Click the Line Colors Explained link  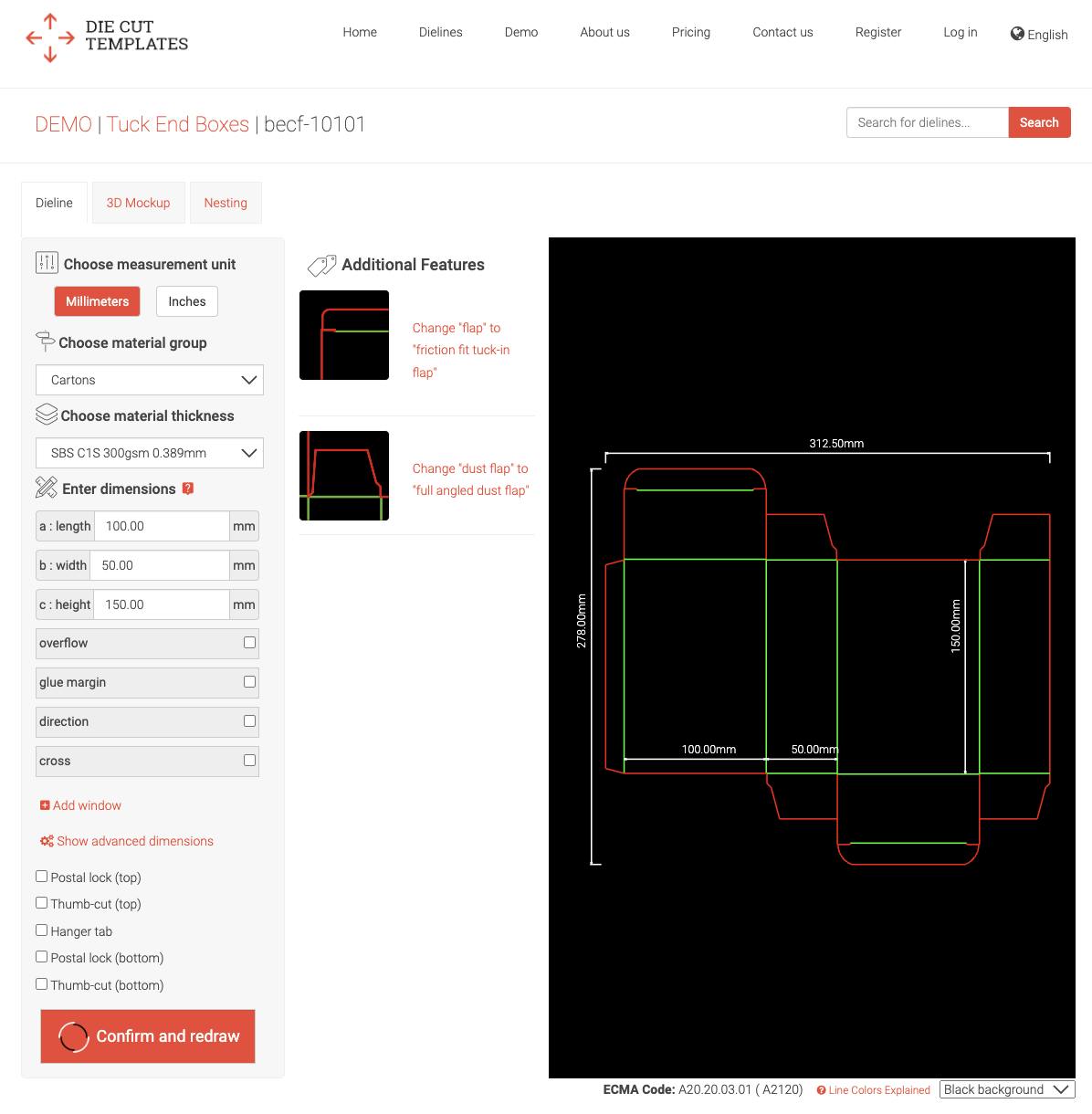click(879, 1090)
